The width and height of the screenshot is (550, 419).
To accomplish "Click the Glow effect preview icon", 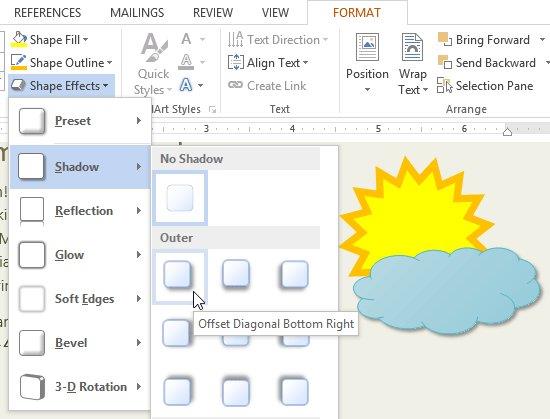I will click(x=32, y=255).
